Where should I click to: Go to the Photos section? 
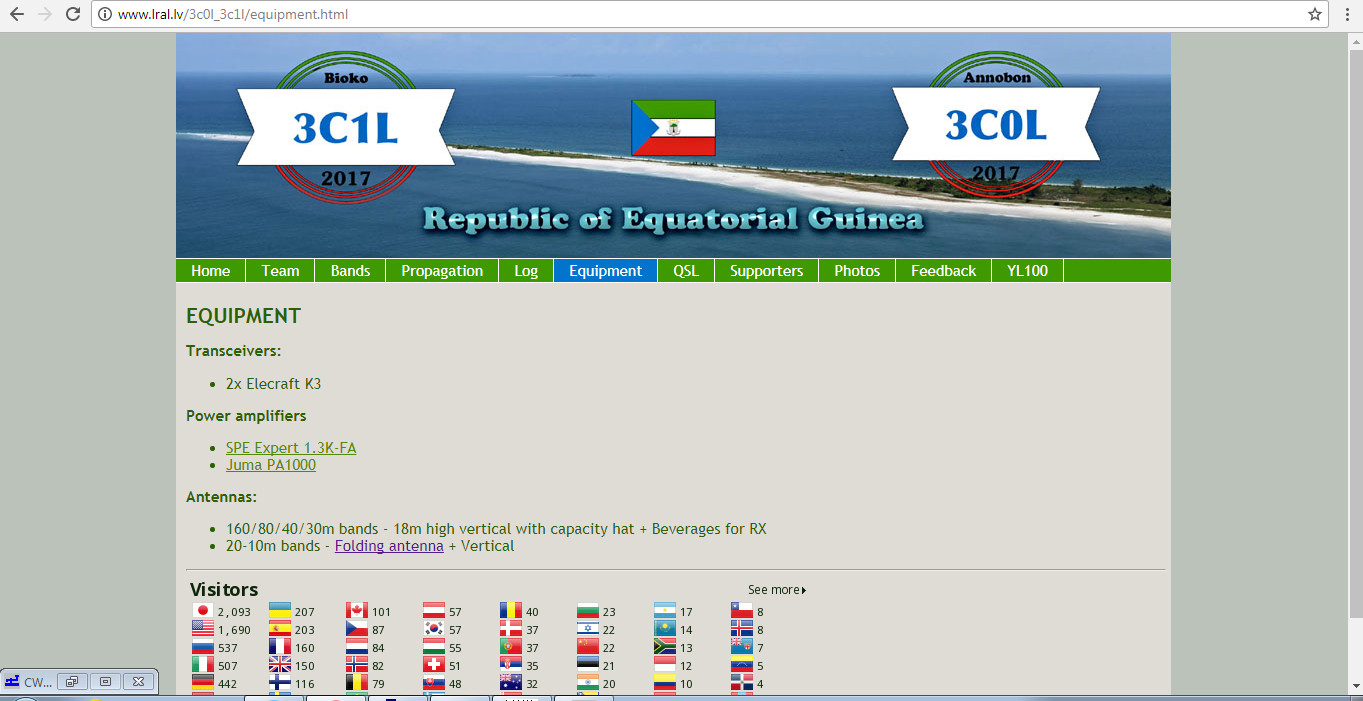(856, 270)
